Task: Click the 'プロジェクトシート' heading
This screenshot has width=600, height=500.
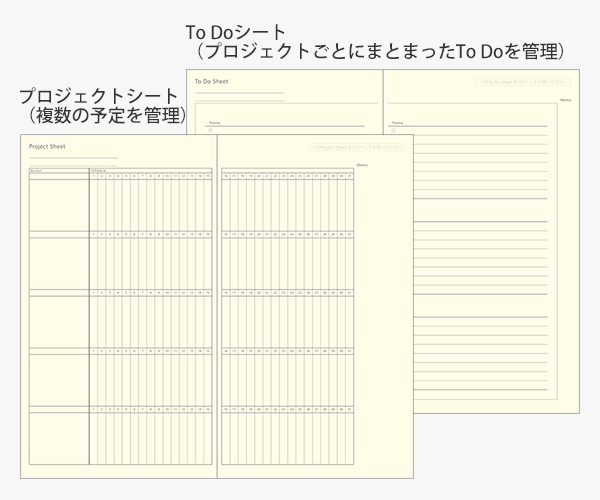Action: click(98, 96)
